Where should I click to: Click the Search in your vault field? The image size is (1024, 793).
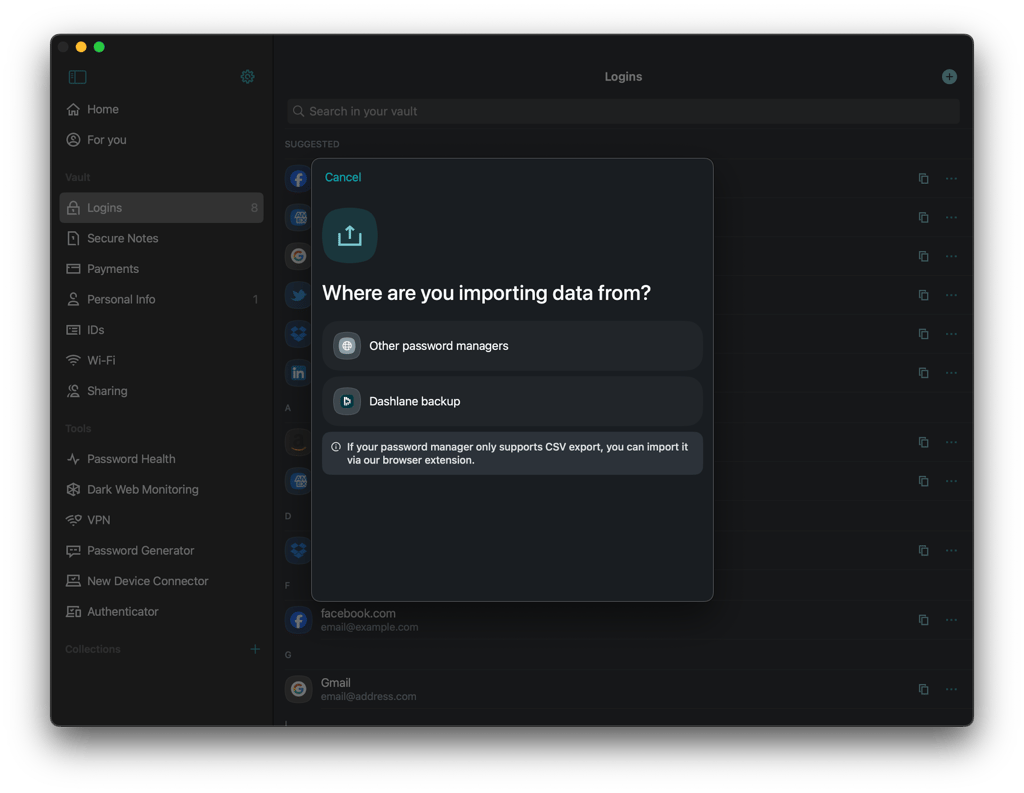[623, 111]
